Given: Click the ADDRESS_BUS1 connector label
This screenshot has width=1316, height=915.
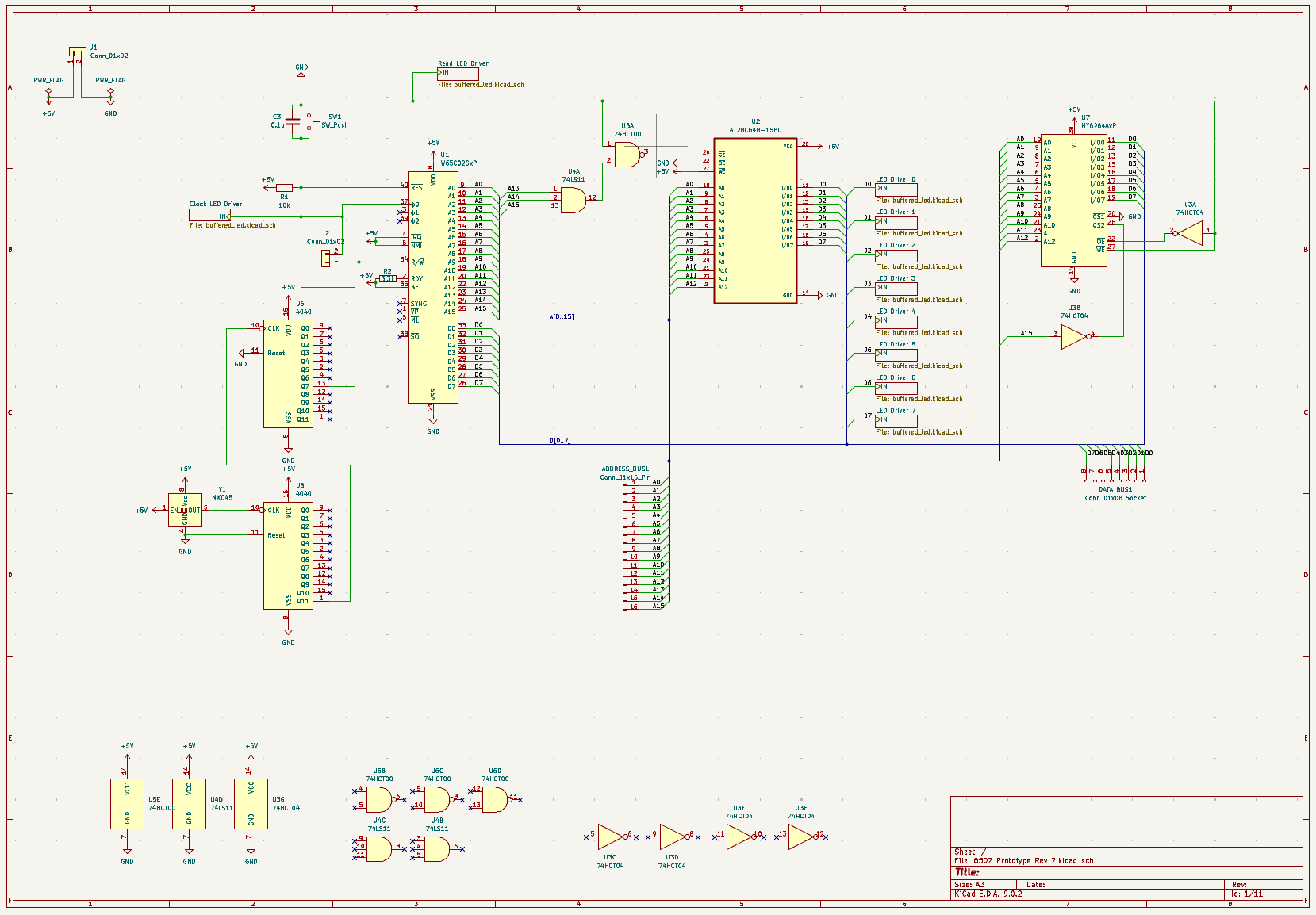Looking at the screenshot, I should (x=624, y=469).
